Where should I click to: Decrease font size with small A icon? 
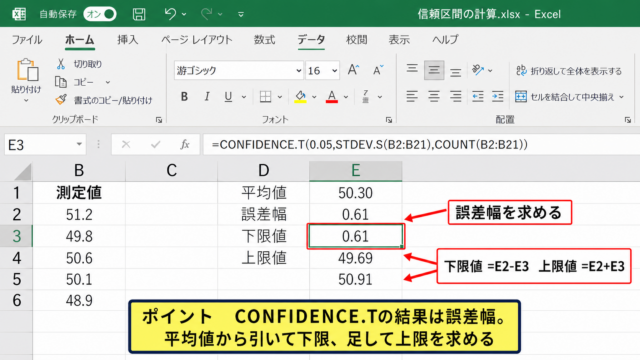(378, 70)
